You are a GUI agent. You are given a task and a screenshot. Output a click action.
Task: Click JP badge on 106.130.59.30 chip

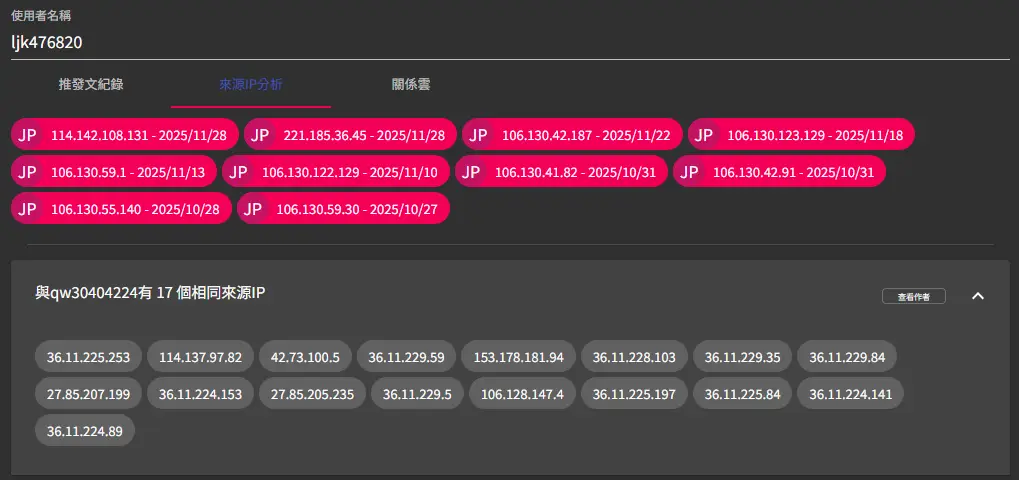[253, 209]
